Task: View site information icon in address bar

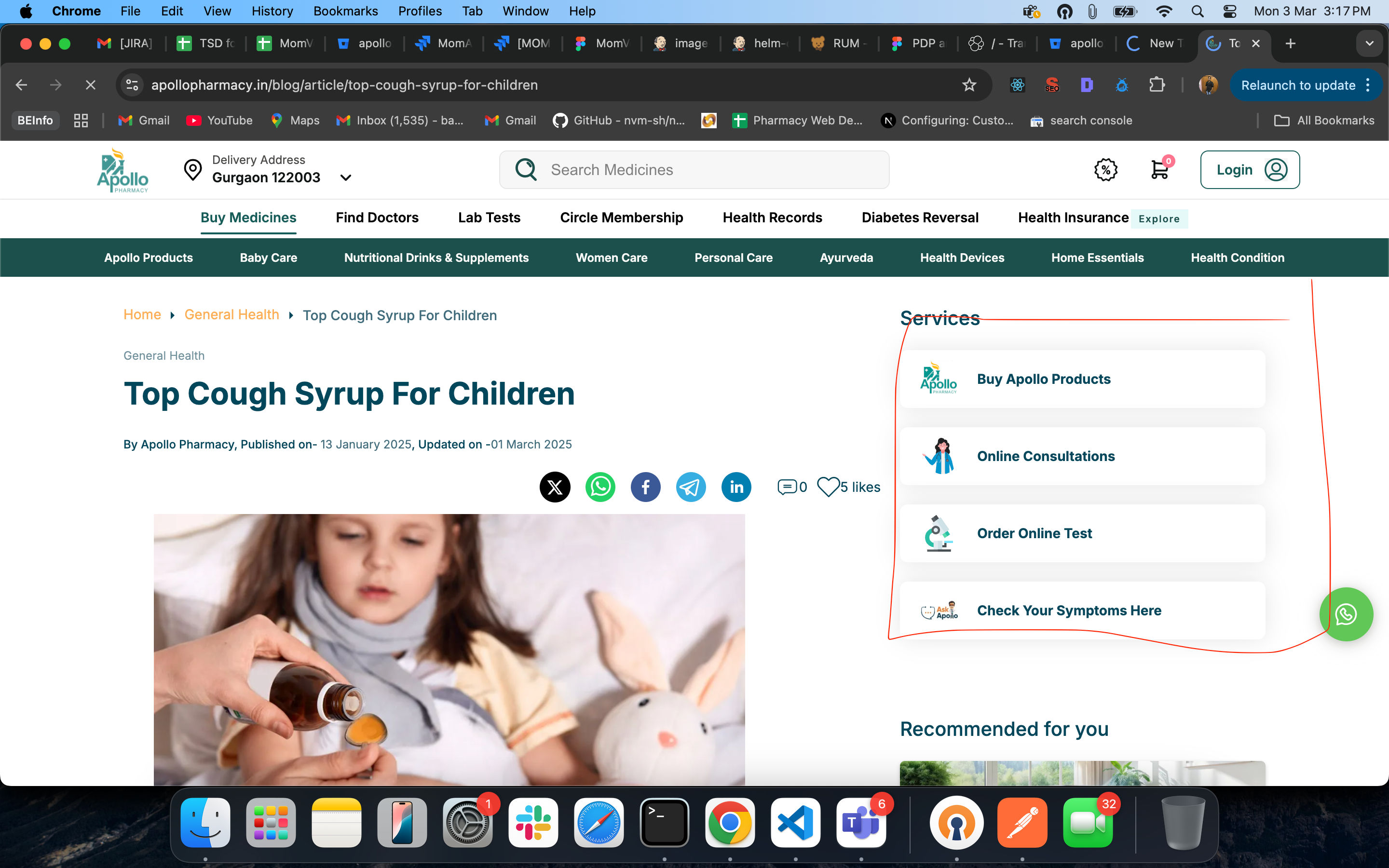Action: point(132,85)
